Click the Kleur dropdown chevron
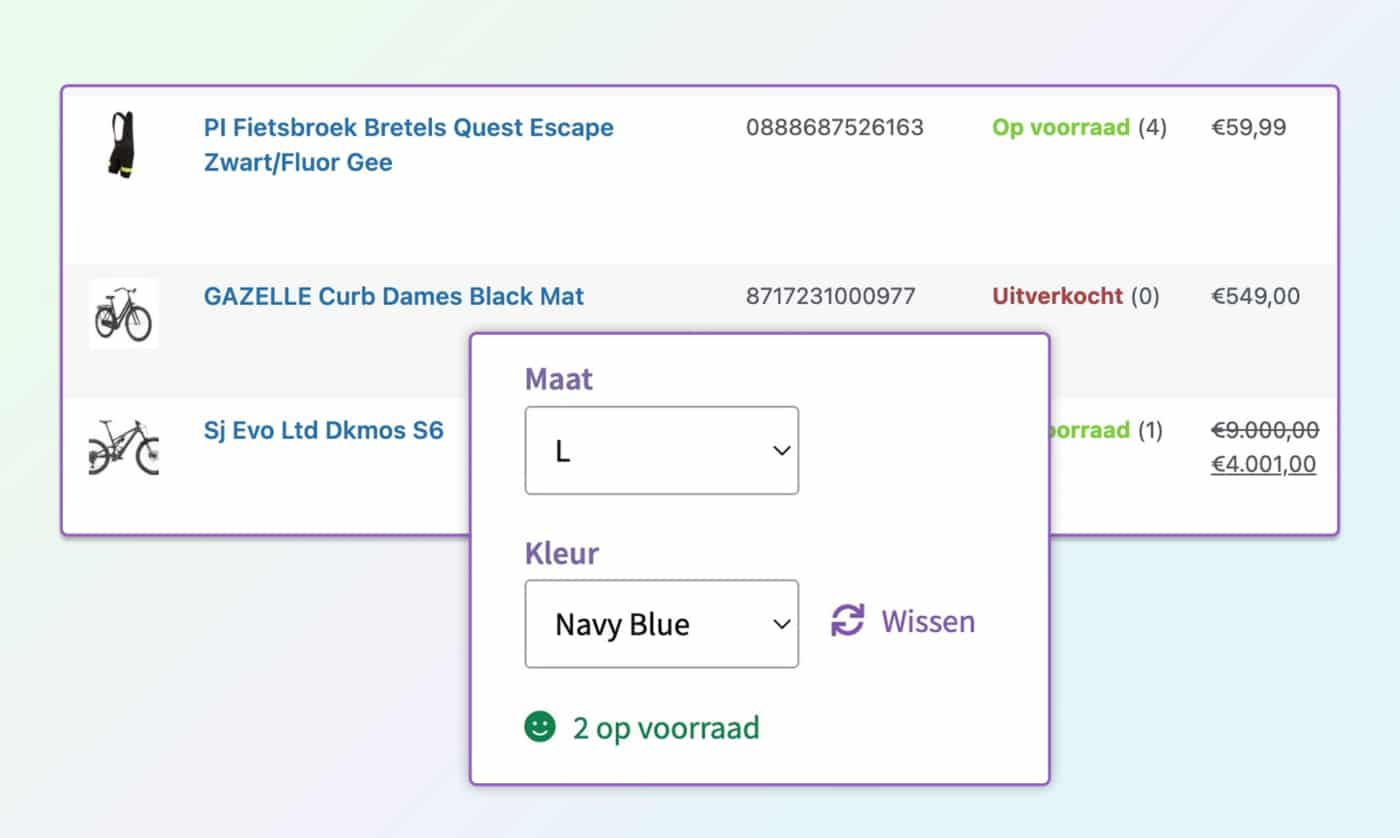Screen dimensions: 1400x838 click(780, 624)
